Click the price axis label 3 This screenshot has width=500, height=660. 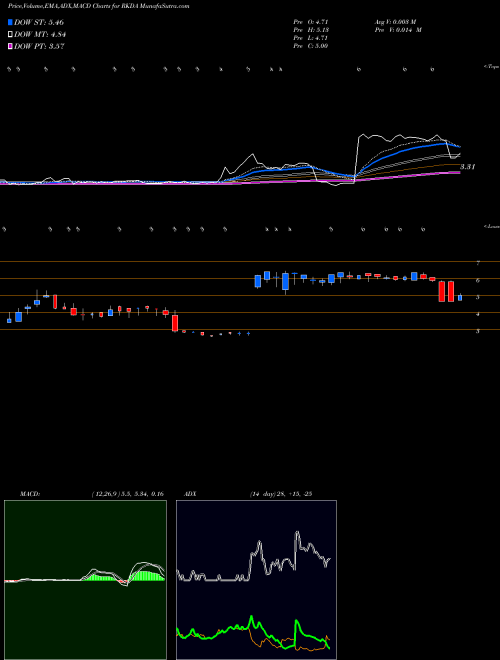(x=478, y=331)
